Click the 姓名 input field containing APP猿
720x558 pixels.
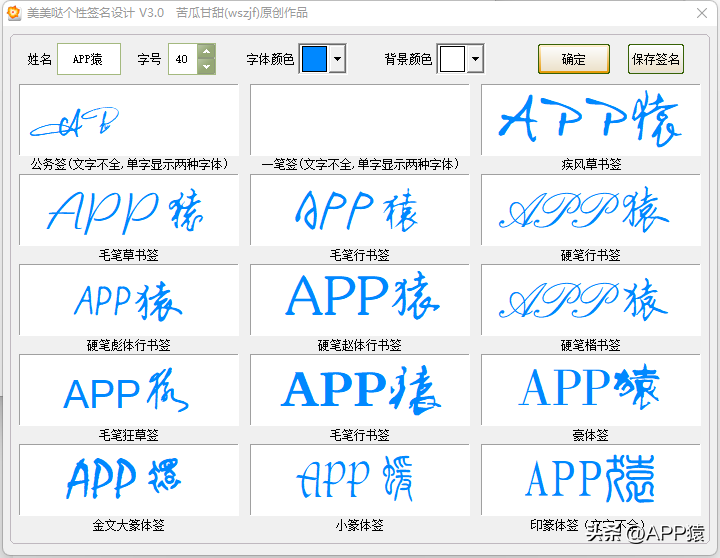89,59
